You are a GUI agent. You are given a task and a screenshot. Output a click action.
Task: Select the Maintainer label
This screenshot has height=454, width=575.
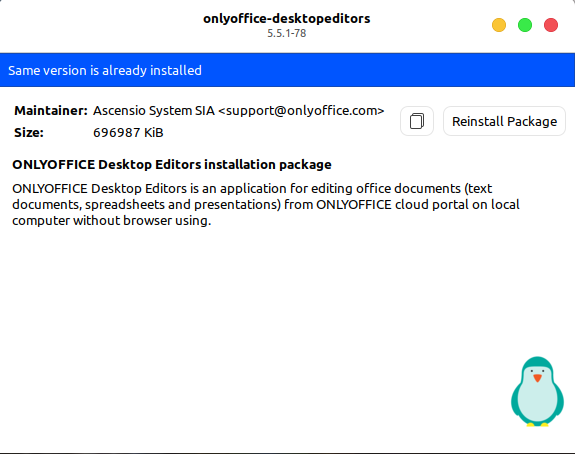[x=51, y=110]
